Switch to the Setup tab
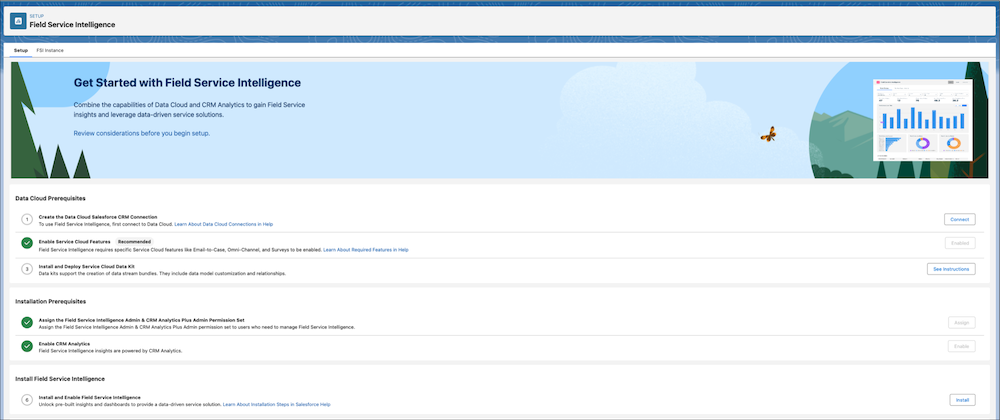Screen dimensions: 1000x420 21,50
